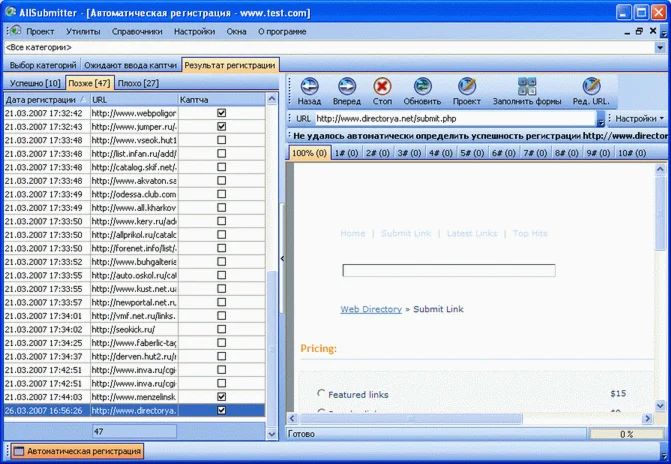Open the Плохо [27] tab

click(x=138, y=83)
